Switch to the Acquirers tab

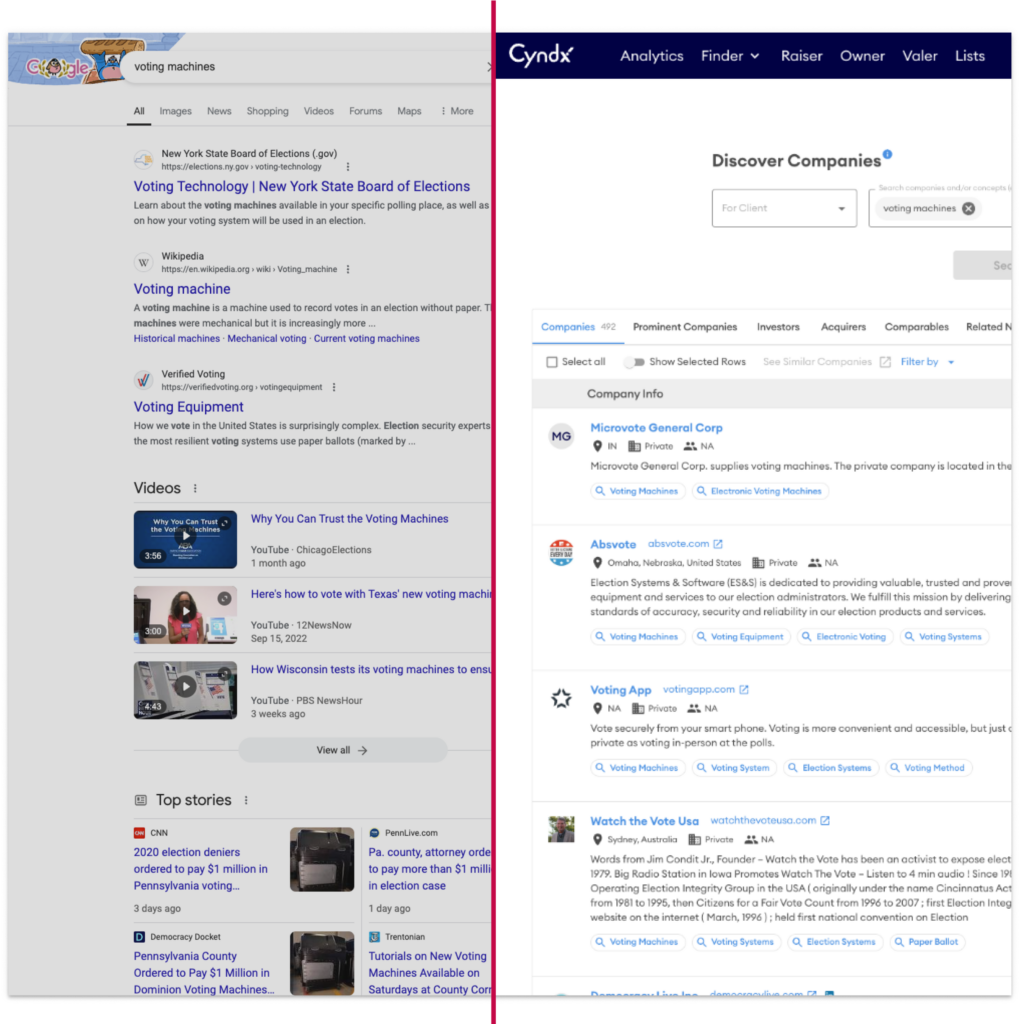pos(843,327)
